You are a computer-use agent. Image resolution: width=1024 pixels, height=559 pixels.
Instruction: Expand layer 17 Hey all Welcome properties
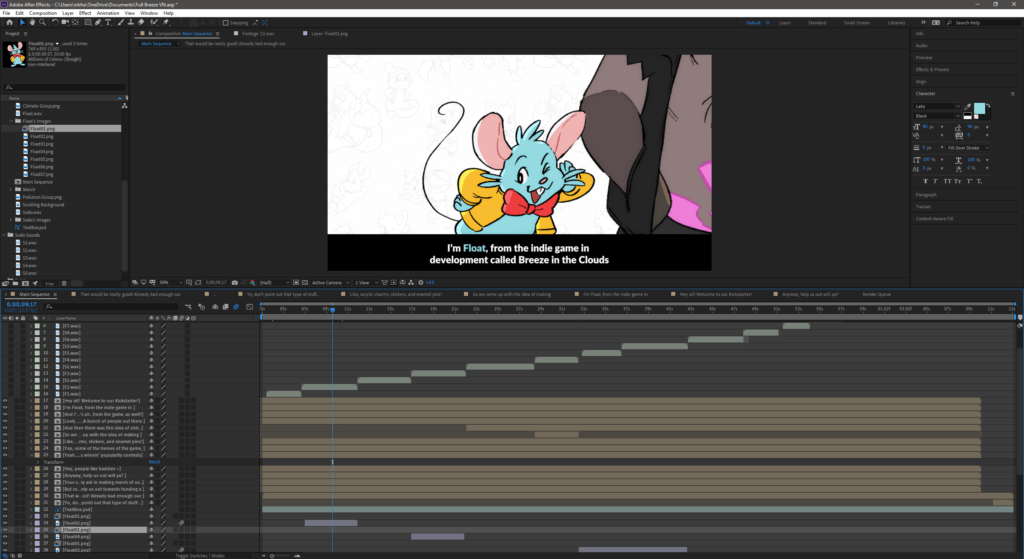31,400
